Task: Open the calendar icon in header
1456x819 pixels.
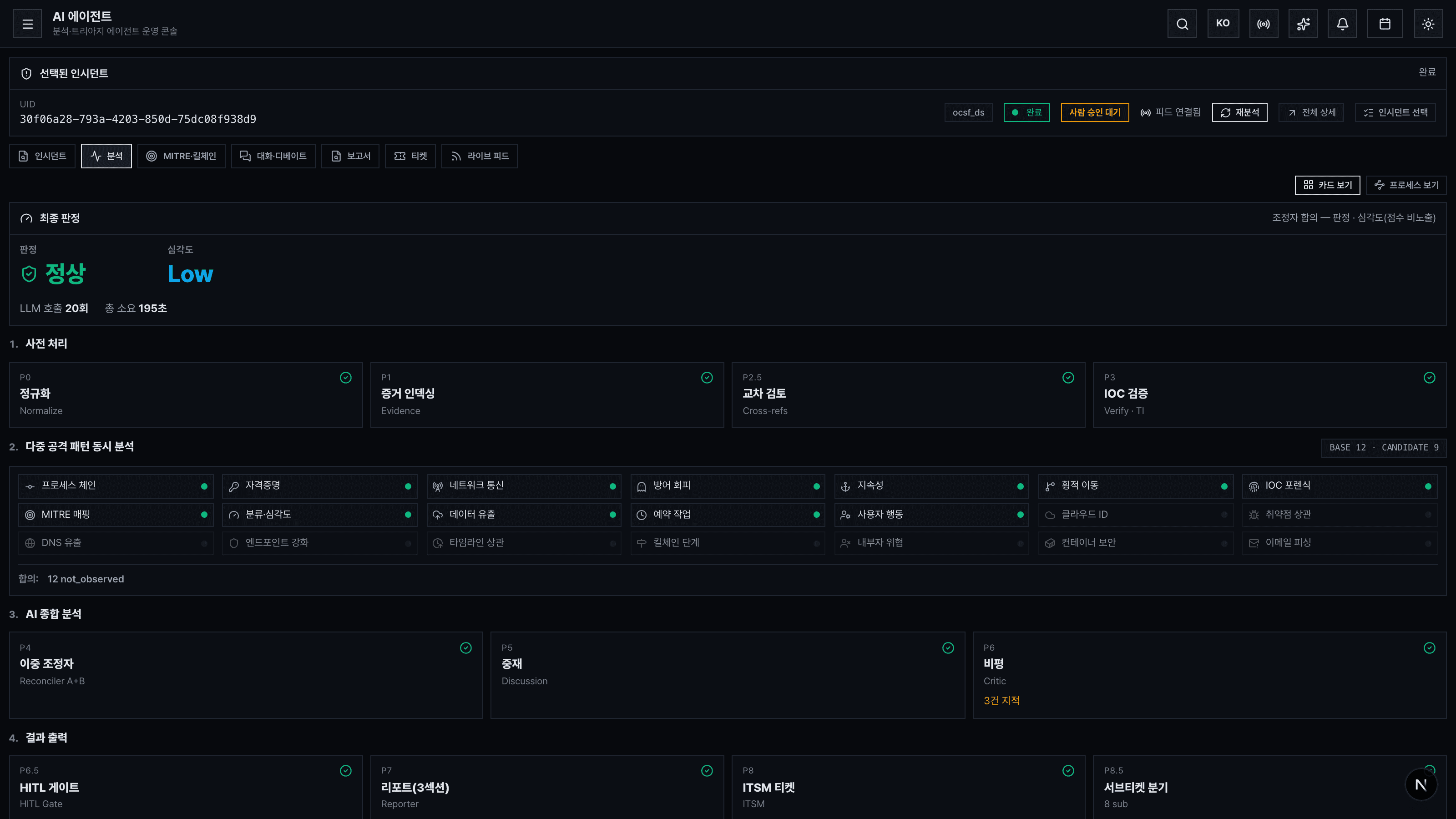Action: (1385, 24)
